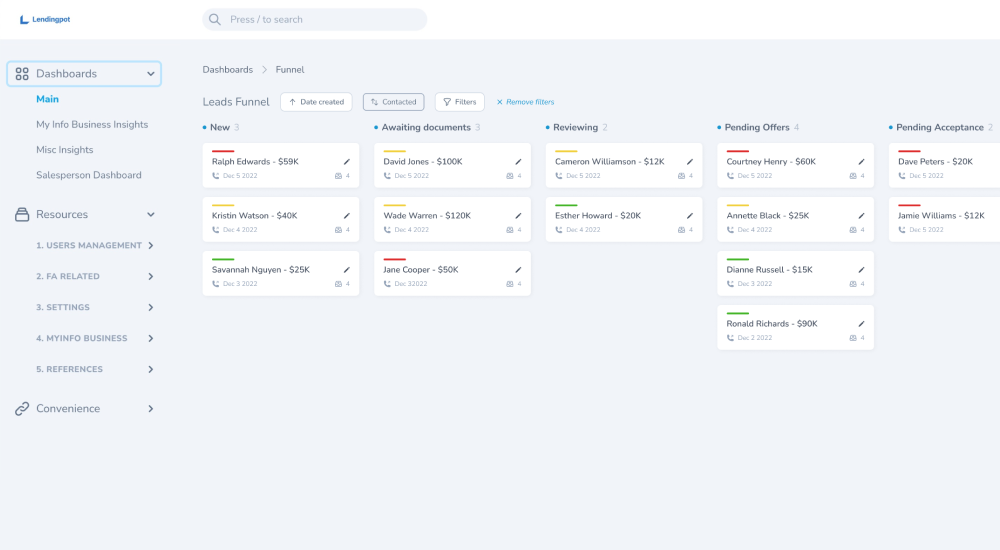Expand the Users Management section
Screen dimensions: 1000x550
pyautogui.click(x=151, y=246)
